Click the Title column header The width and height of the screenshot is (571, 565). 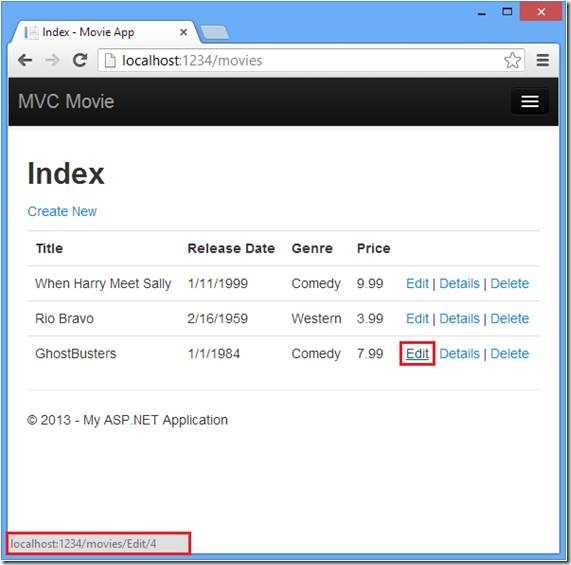click(50, 249)
